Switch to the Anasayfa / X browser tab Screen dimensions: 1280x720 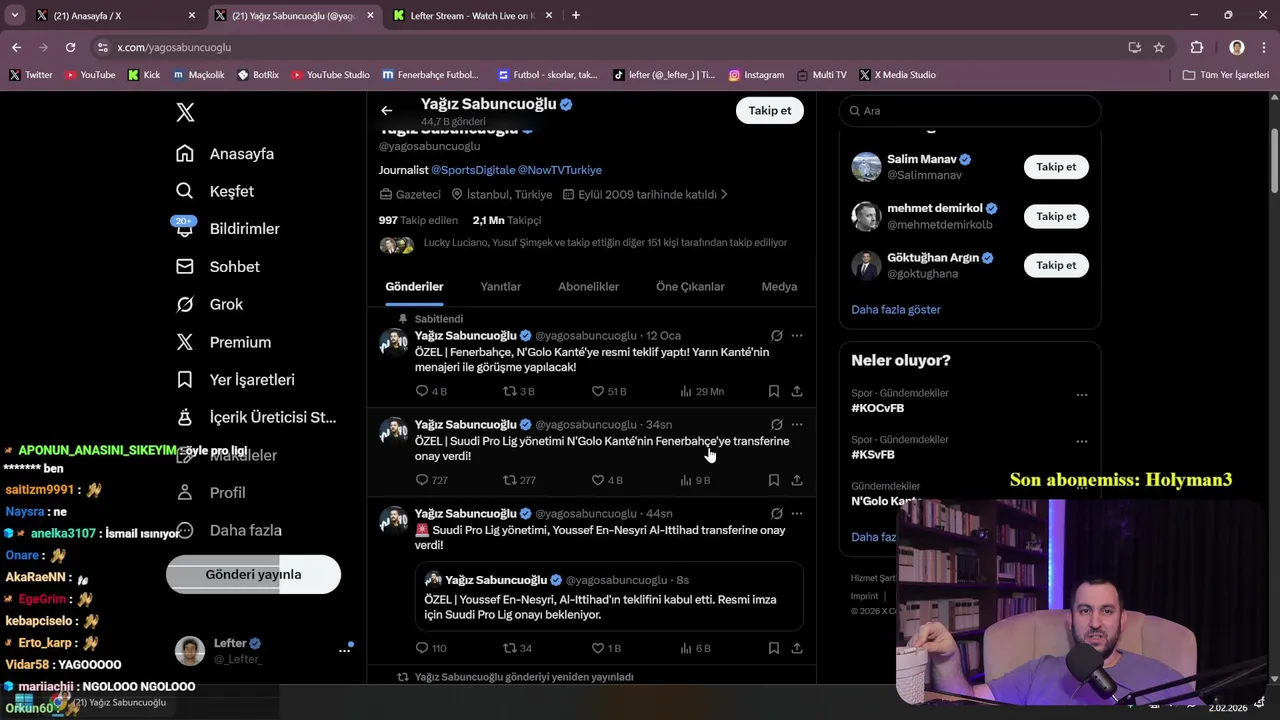coord(116,15)
